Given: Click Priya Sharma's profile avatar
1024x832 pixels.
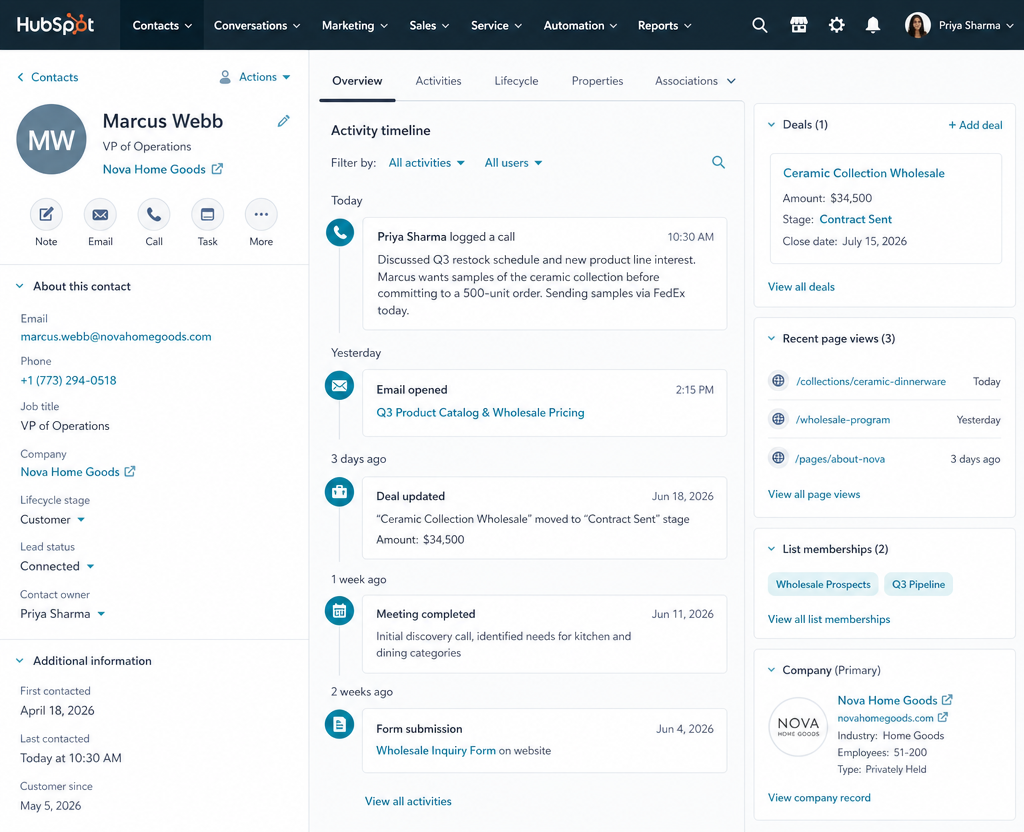Looking at the screenshot, I should (918, 25).
